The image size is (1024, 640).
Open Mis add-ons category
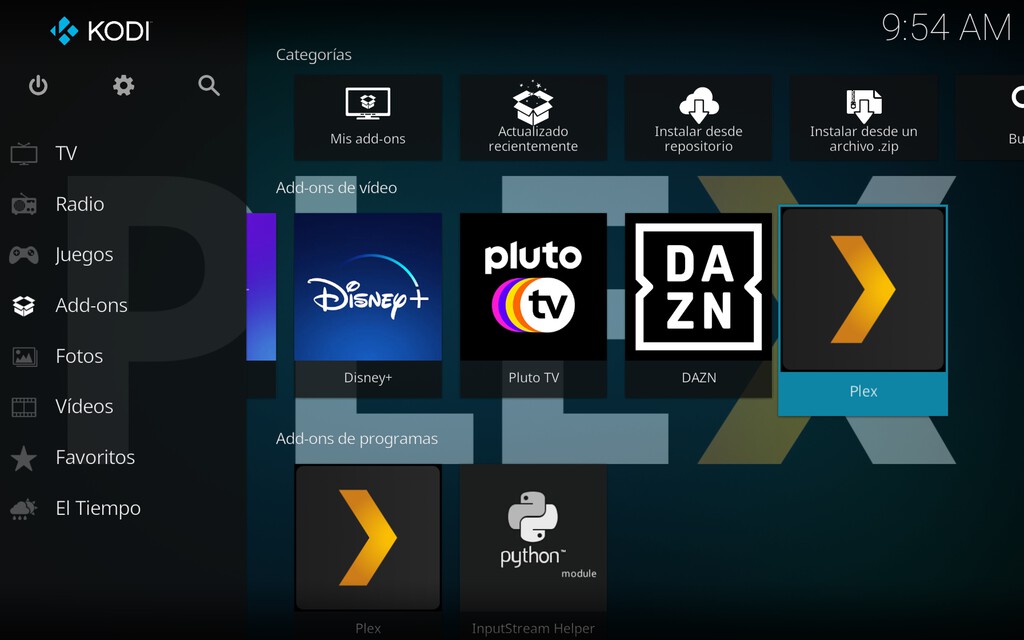(x=368, y=117)
